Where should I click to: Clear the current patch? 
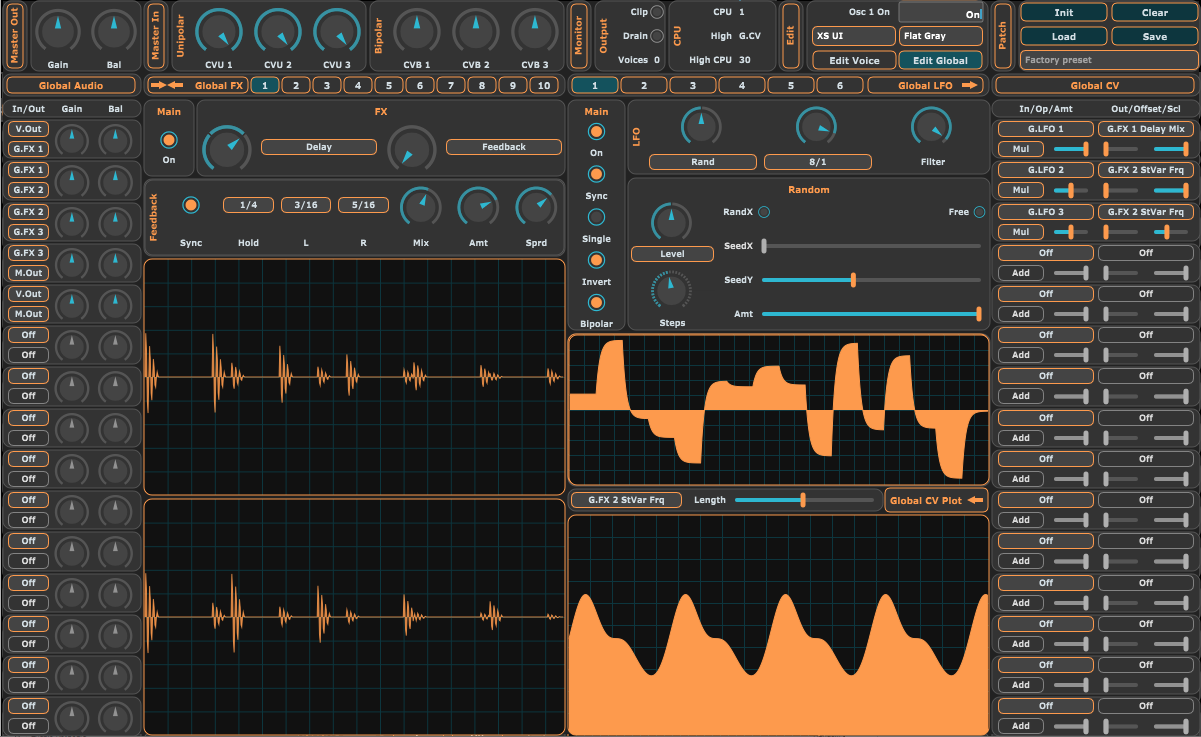pos(1154,13)
